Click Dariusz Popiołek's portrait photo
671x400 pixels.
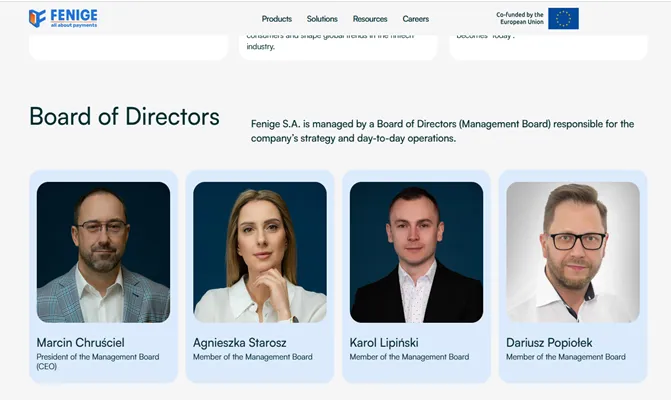(x=573, y=252)
